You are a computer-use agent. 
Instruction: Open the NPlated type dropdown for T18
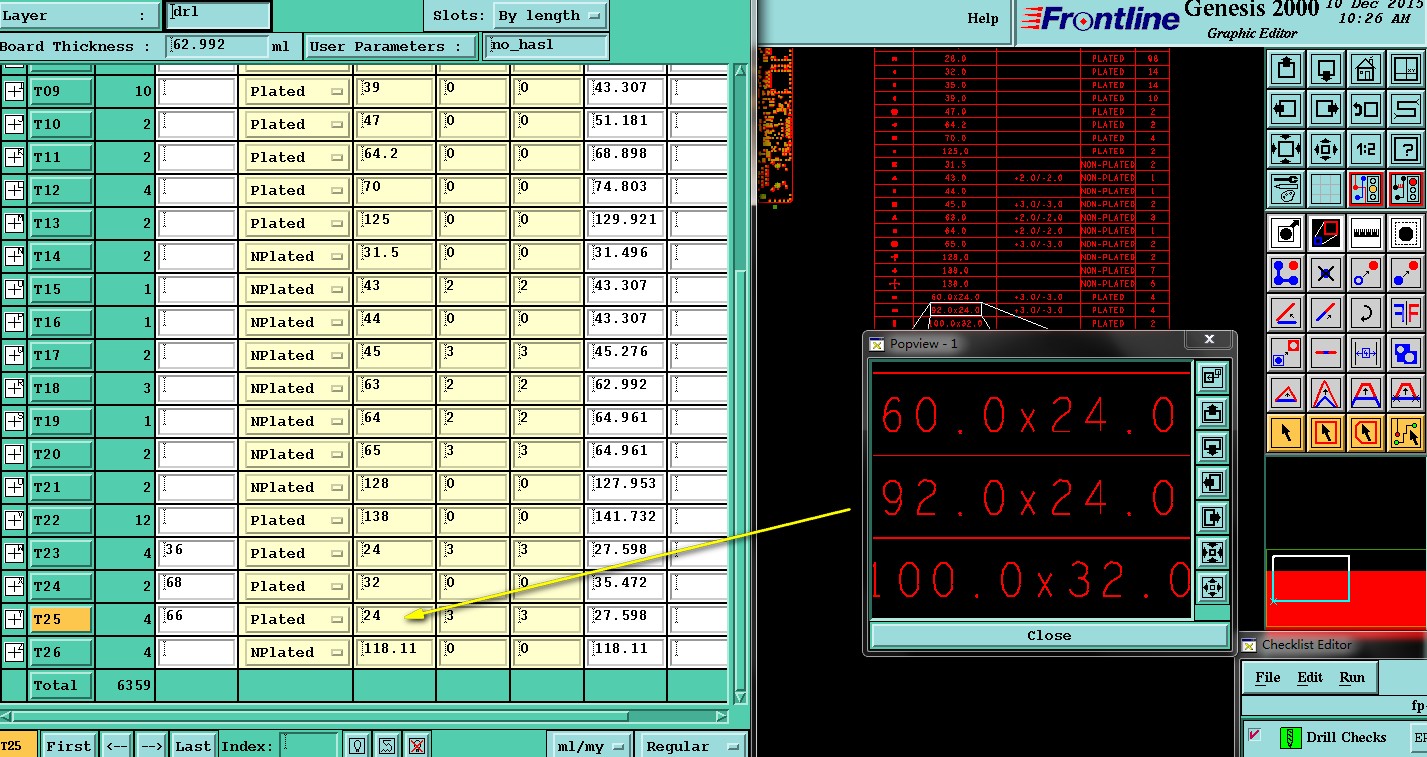(x=297, y=388)
